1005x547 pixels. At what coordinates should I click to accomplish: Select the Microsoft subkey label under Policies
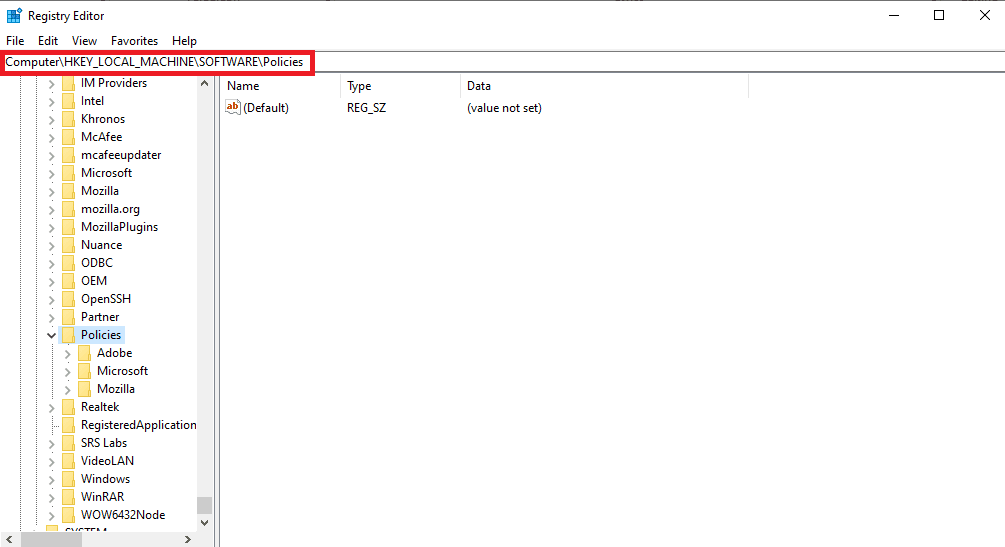point(122,371)
